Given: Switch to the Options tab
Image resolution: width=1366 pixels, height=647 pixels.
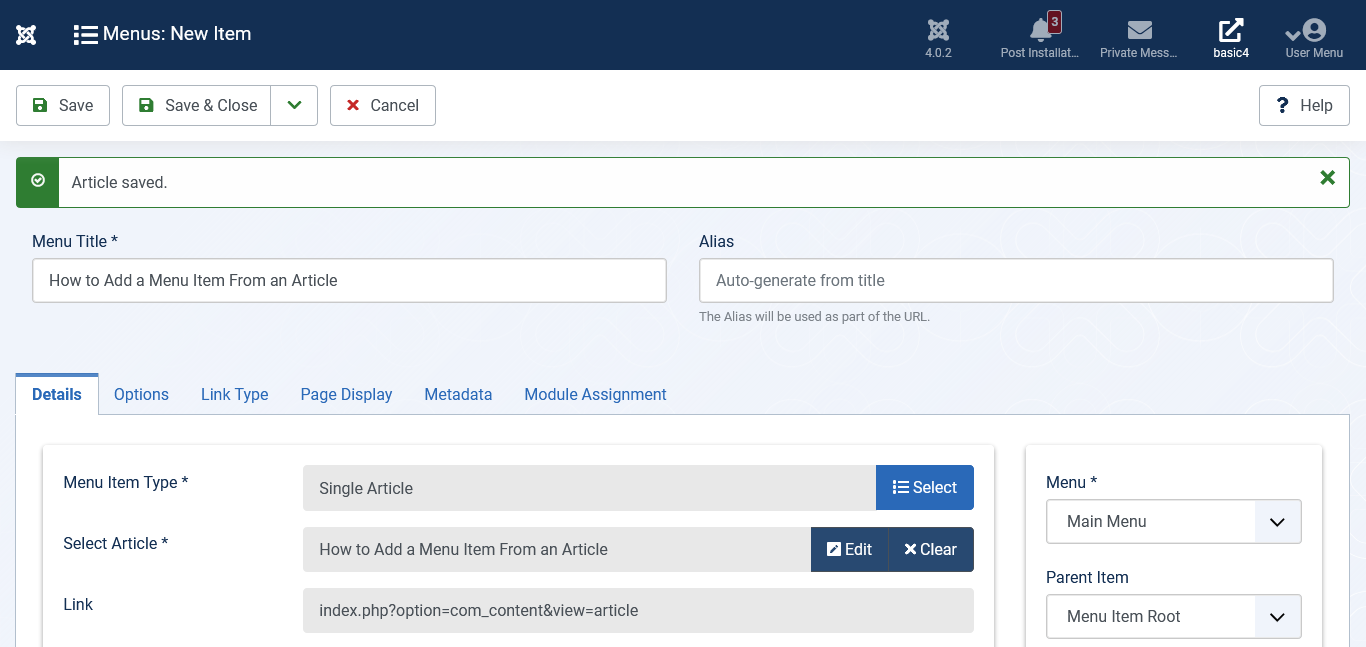Looking at the screenshot, I should (141, 394).
